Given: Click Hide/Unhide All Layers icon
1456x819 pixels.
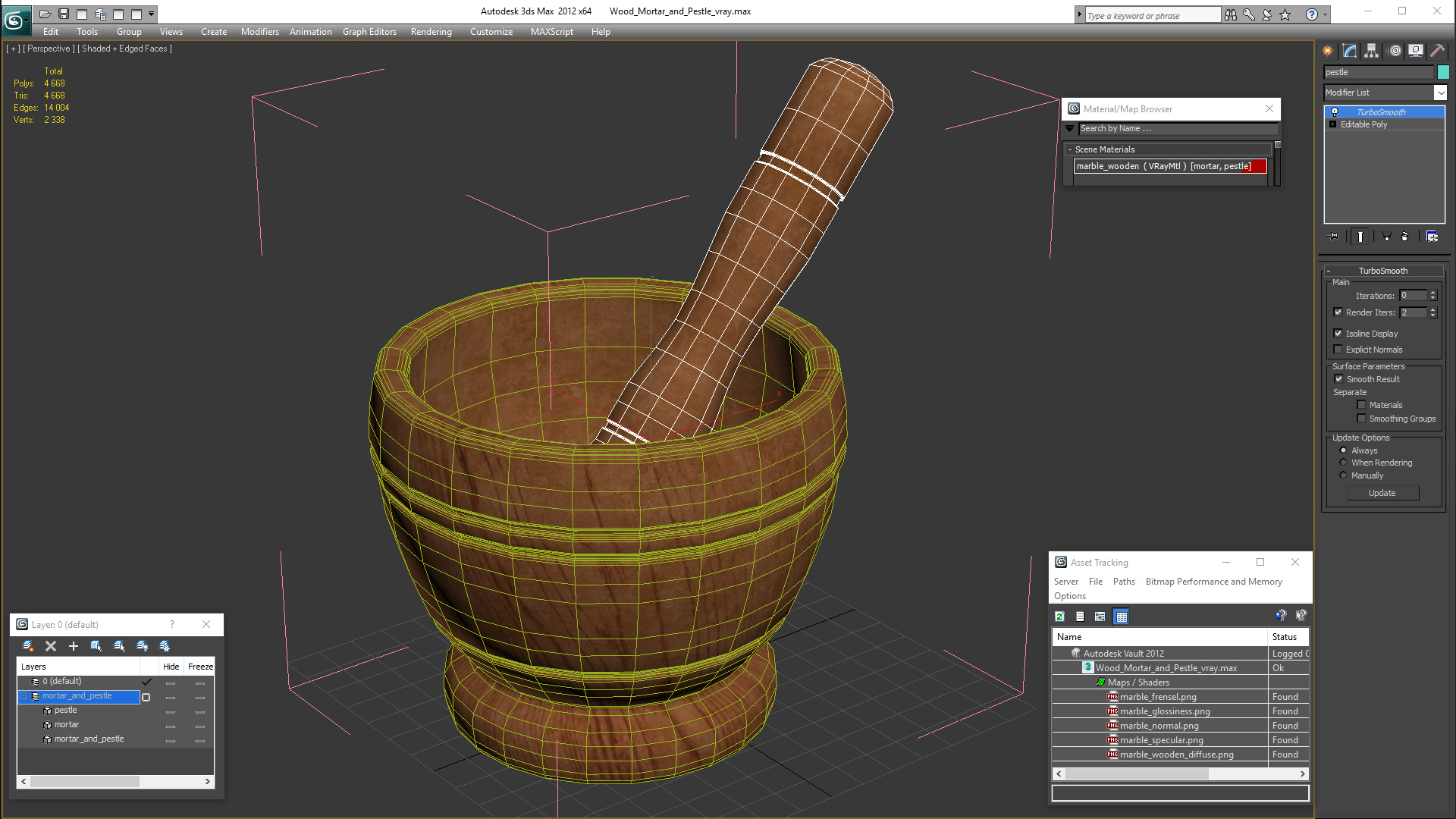Looking at the screenshot, I should (142, 646).
